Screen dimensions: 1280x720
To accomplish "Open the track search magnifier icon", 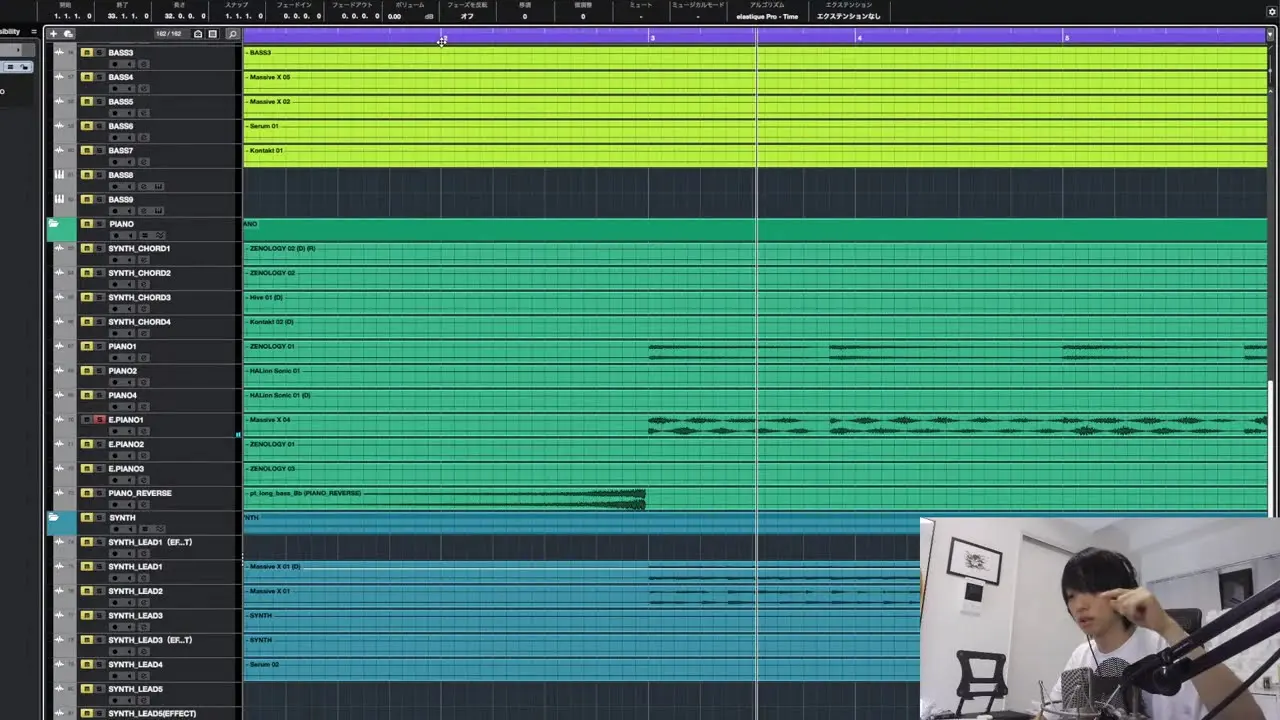I will click(x=233, y=34).
